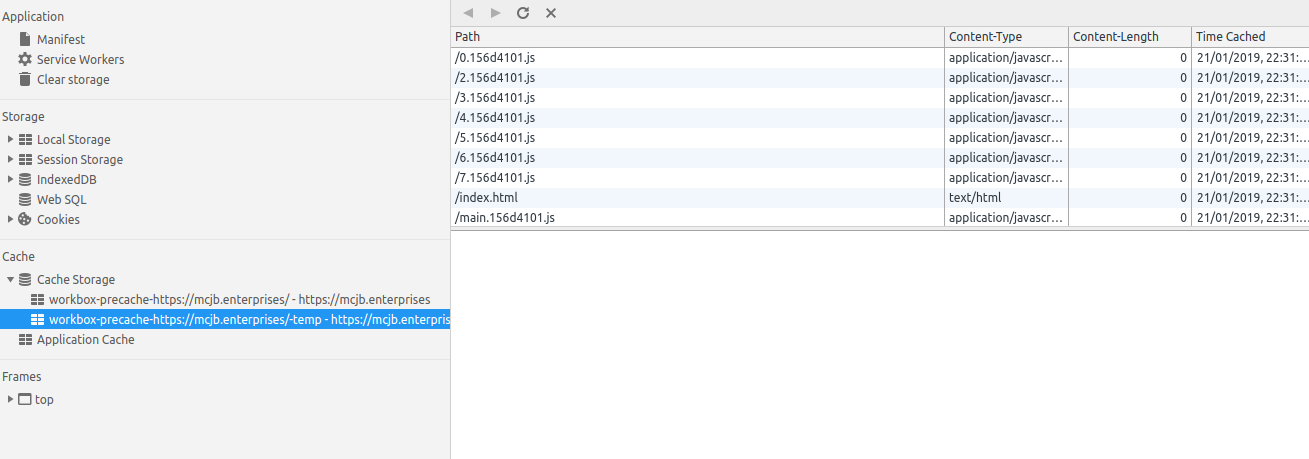Click the back navigation arrow icon

(468, 13)
